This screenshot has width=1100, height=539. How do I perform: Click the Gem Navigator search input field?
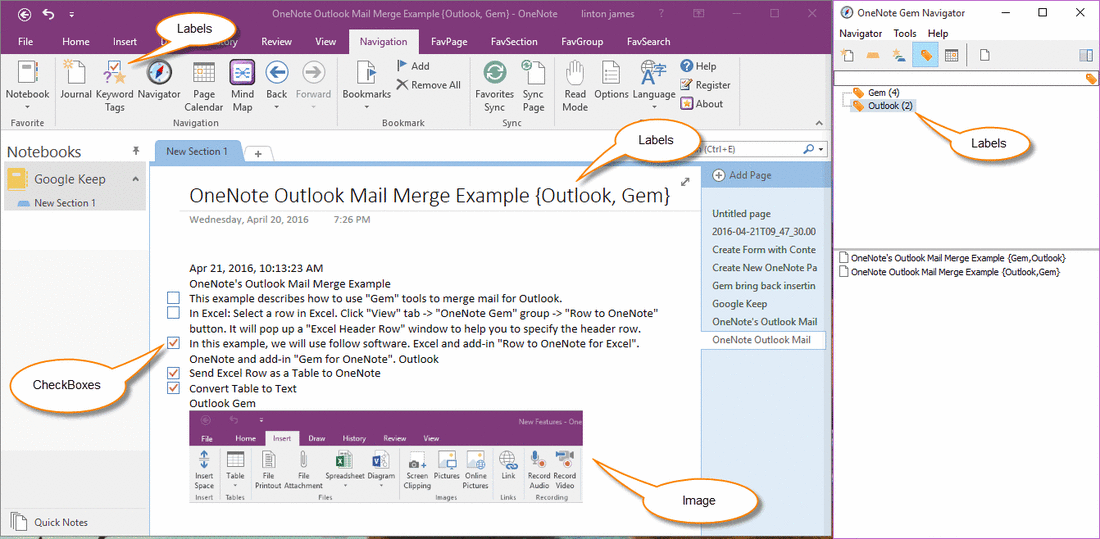(958, 79)
